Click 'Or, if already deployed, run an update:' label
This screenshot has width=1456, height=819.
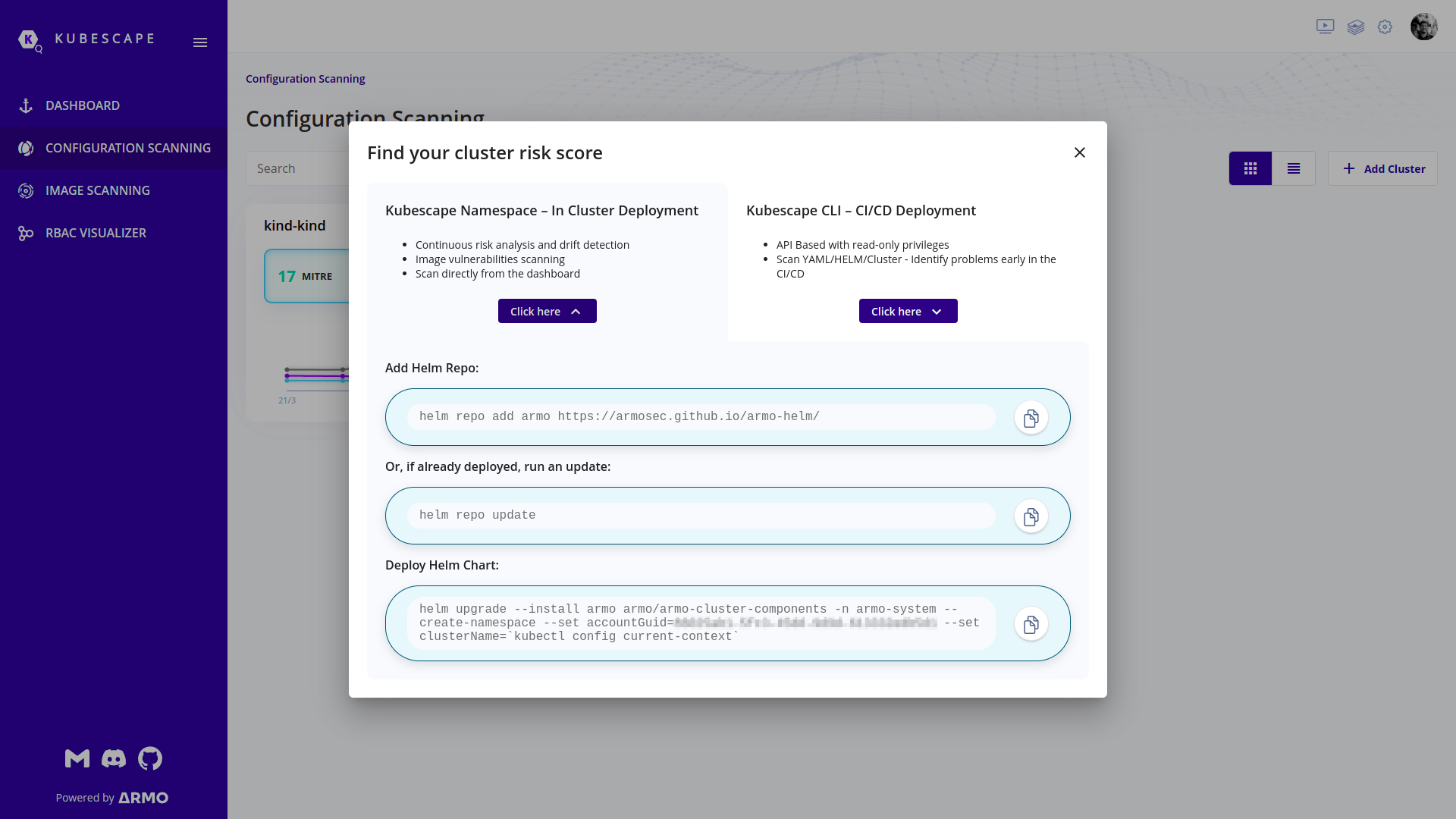497,466
